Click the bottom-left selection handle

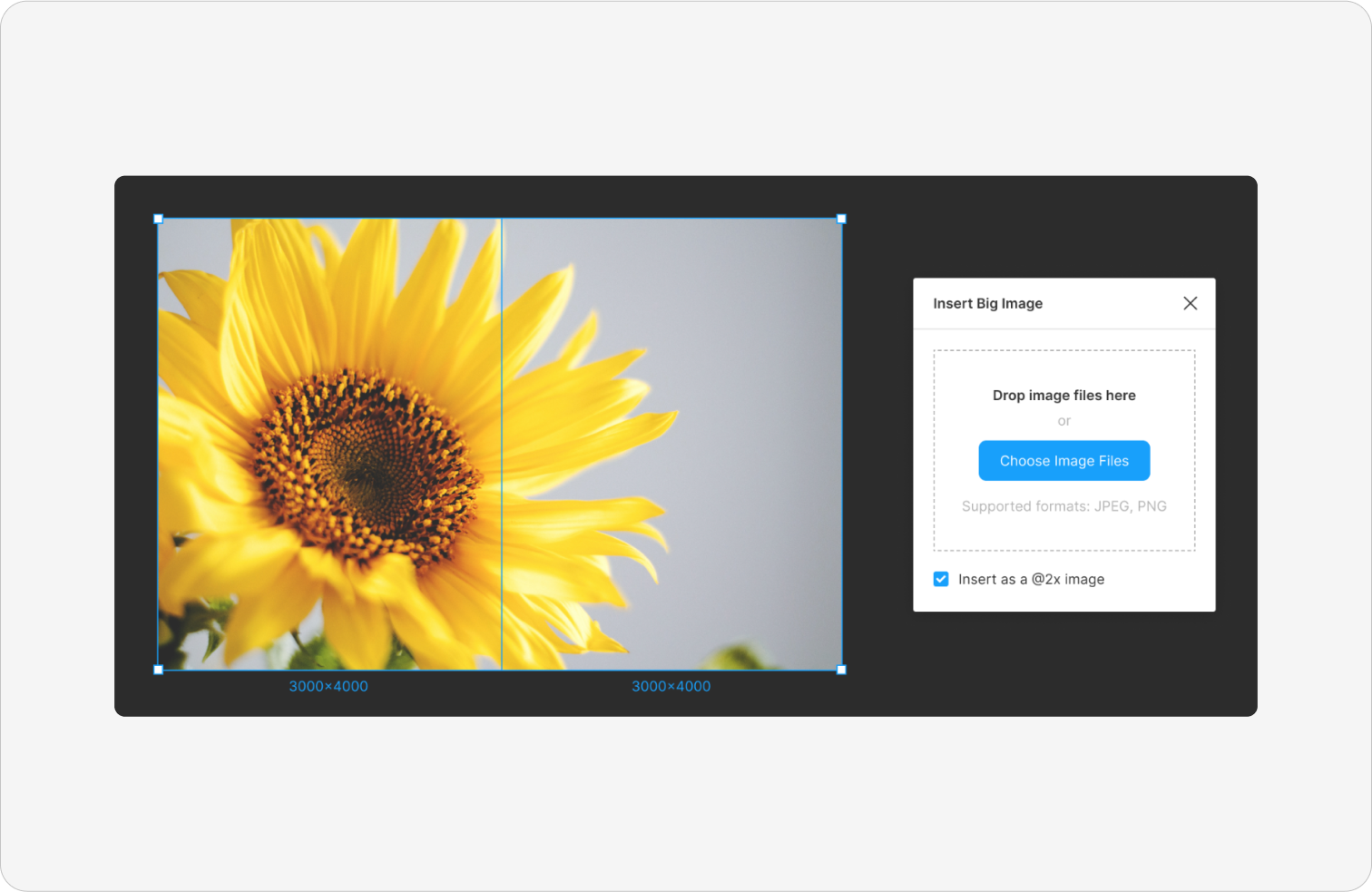tap(158, 671)
